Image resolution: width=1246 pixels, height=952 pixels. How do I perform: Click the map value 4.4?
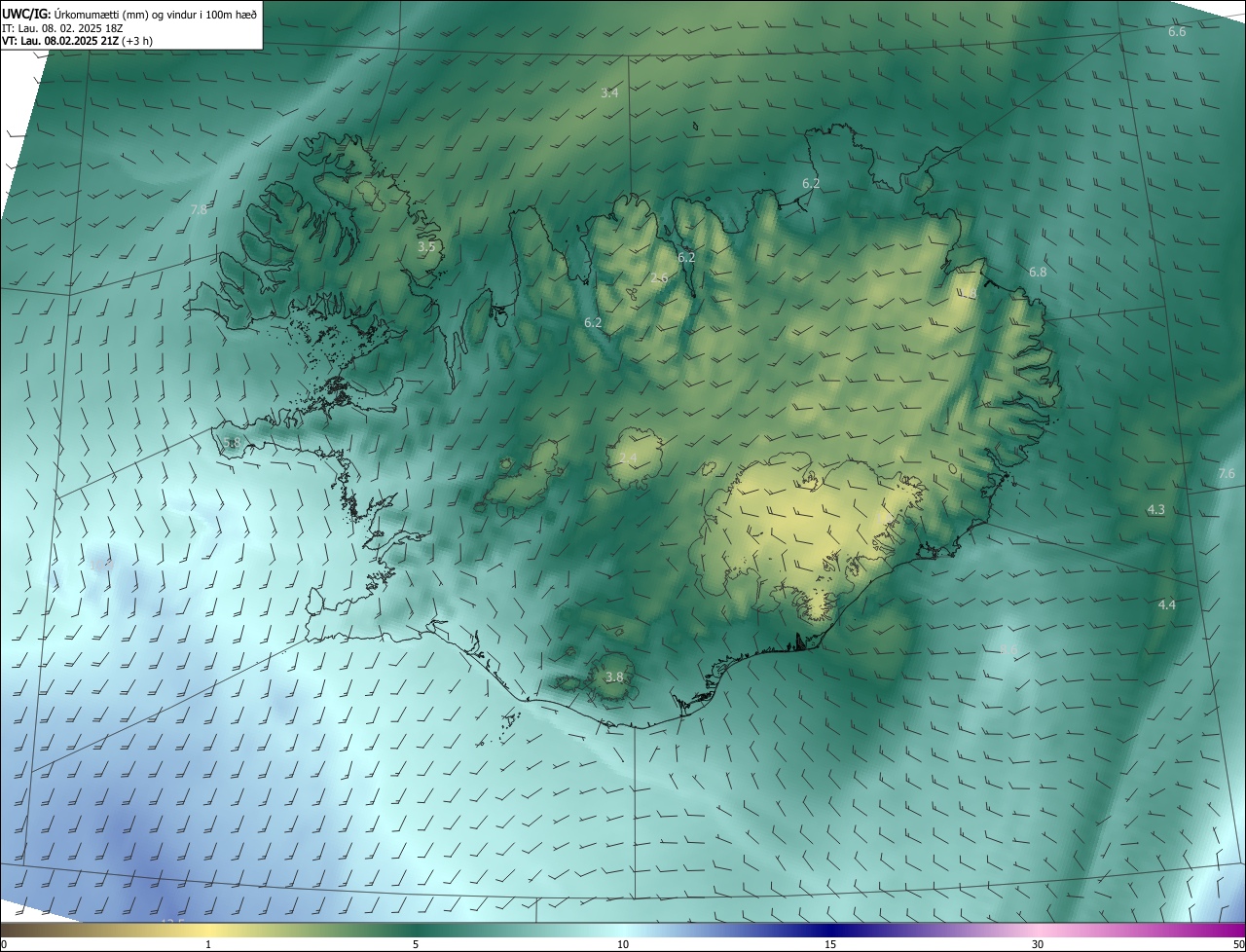click(x=1167, y=604)
